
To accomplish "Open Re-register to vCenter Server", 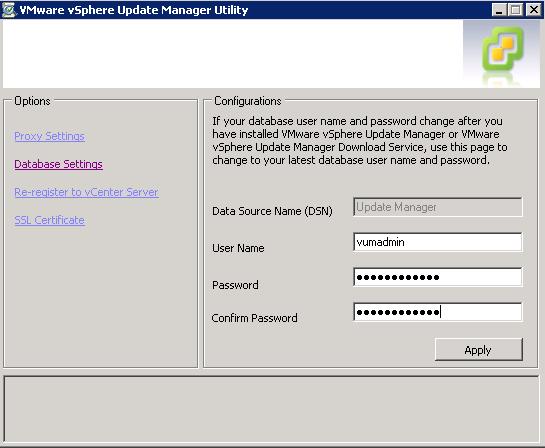I will pyautogui.click(x=87, y=192).
